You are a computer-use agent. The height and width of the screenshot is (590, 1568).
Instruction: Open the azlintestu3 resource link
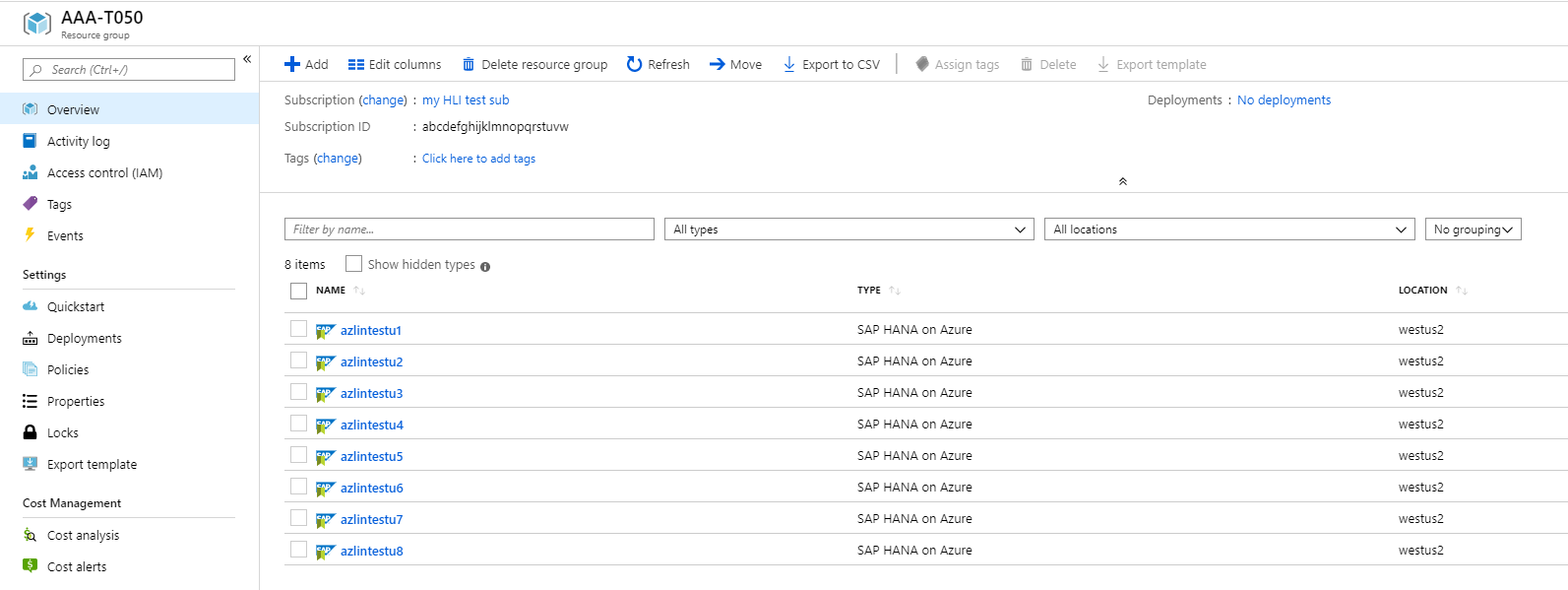click(371, 393)
